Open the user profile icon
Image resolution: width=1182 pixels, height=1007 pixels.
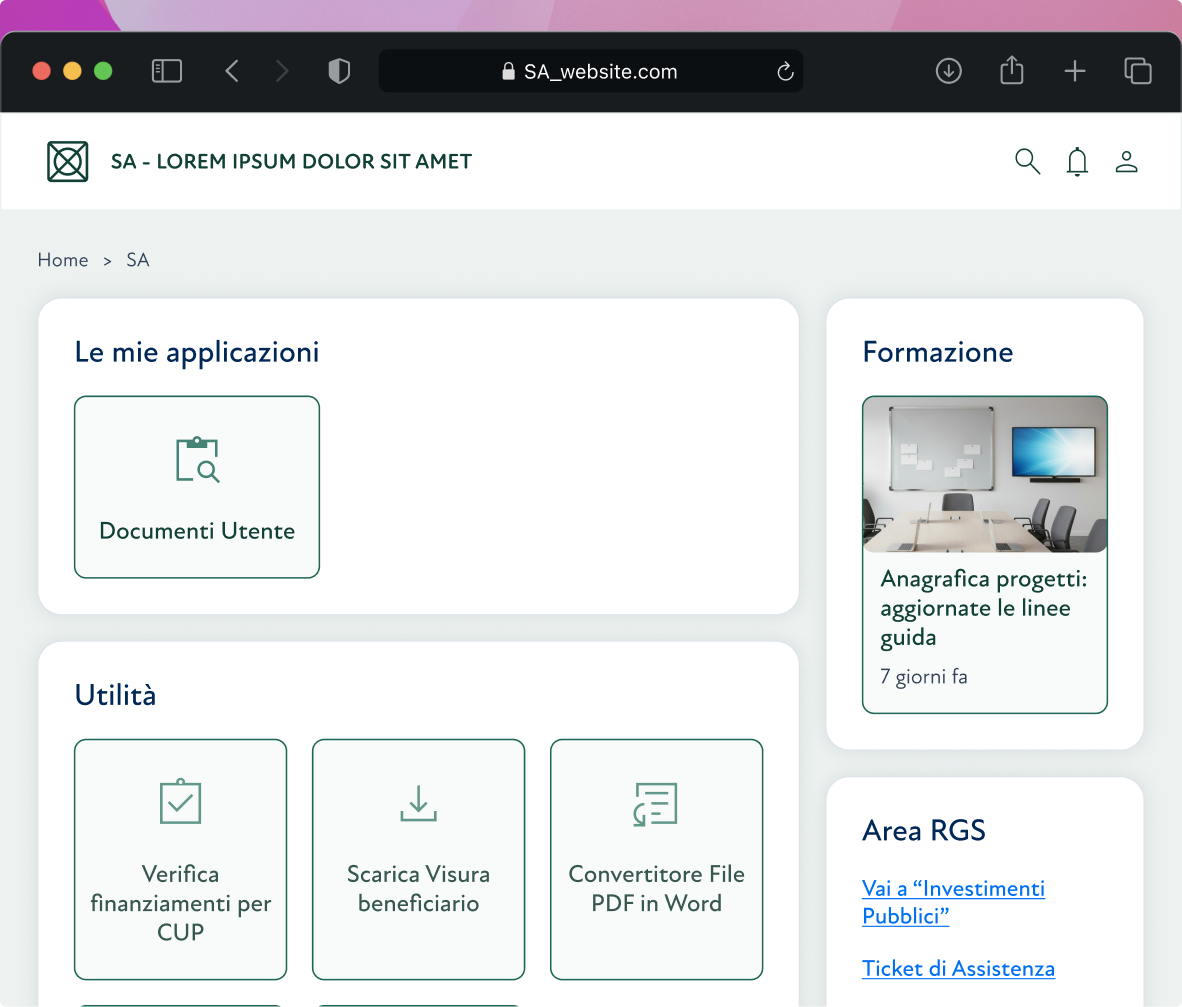click(1126, 161)
